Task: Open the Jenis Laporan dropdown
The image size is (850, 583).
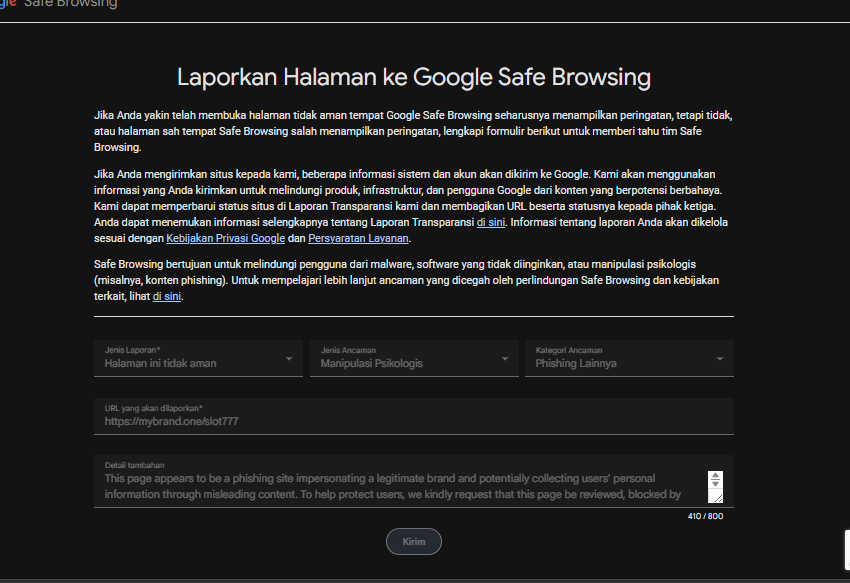Action: 198,358
